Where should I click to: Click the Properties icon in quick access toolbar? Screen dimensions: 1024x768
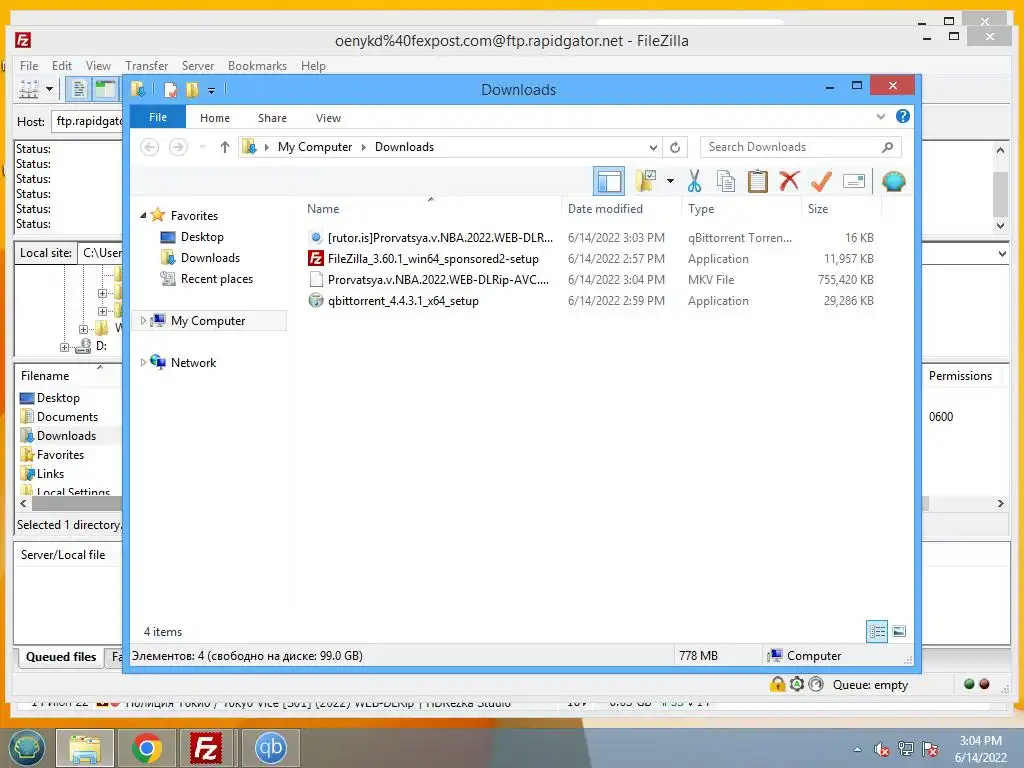coord(170,89)
